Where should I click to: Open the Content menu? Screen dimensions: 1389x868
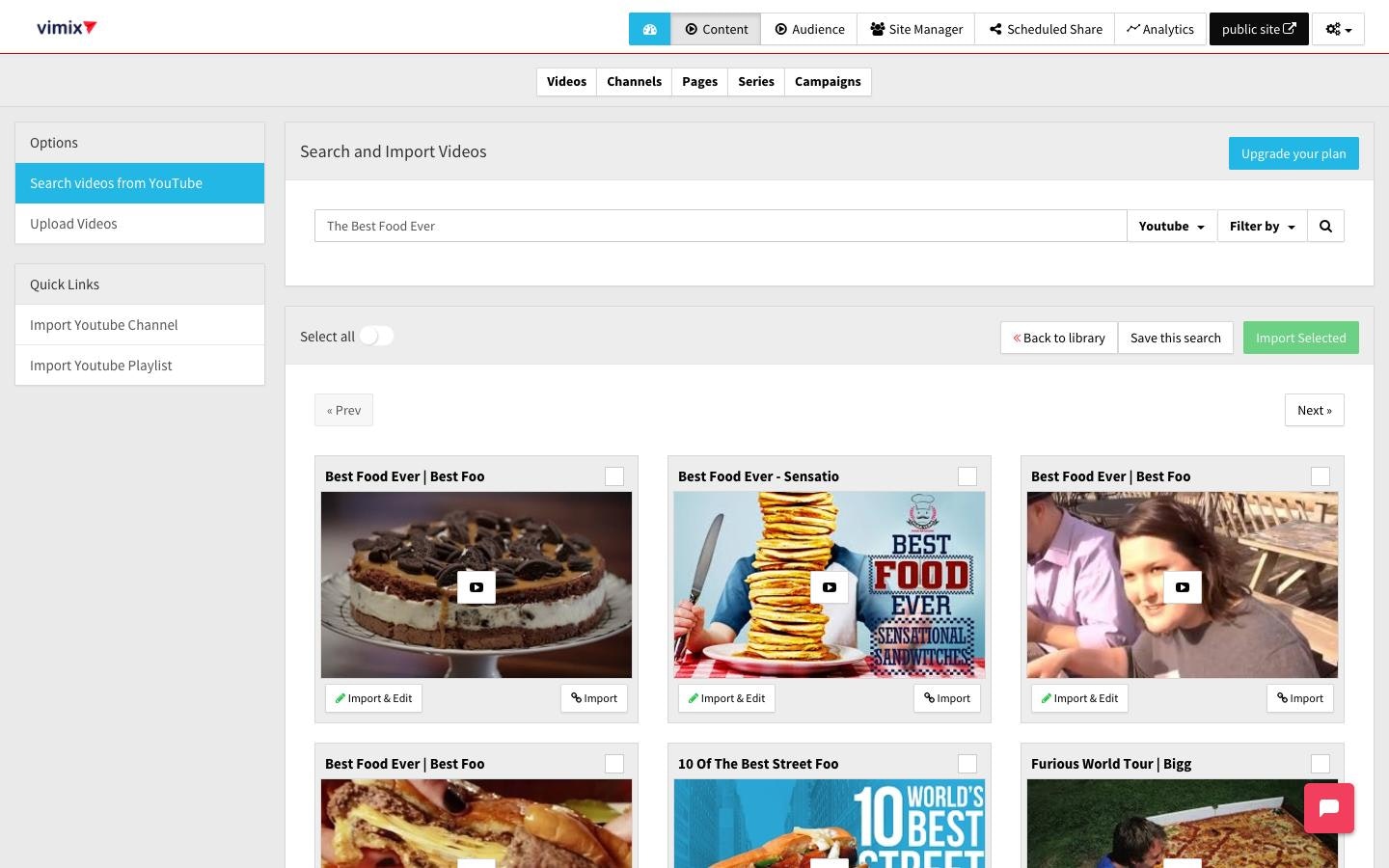[x=716, y=29]
